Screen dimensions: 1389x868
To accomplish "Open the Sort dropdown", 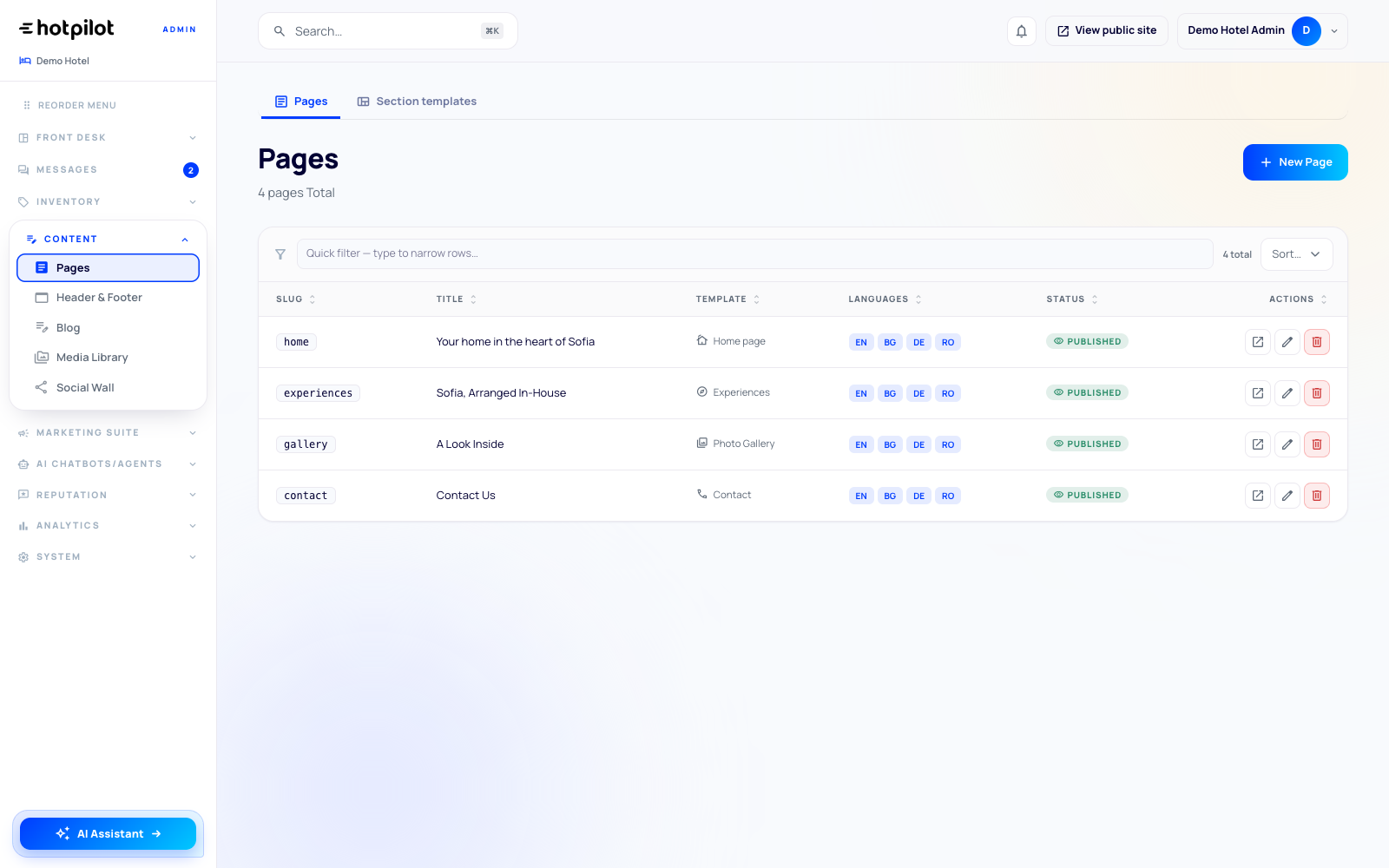I will (1296, 254).
